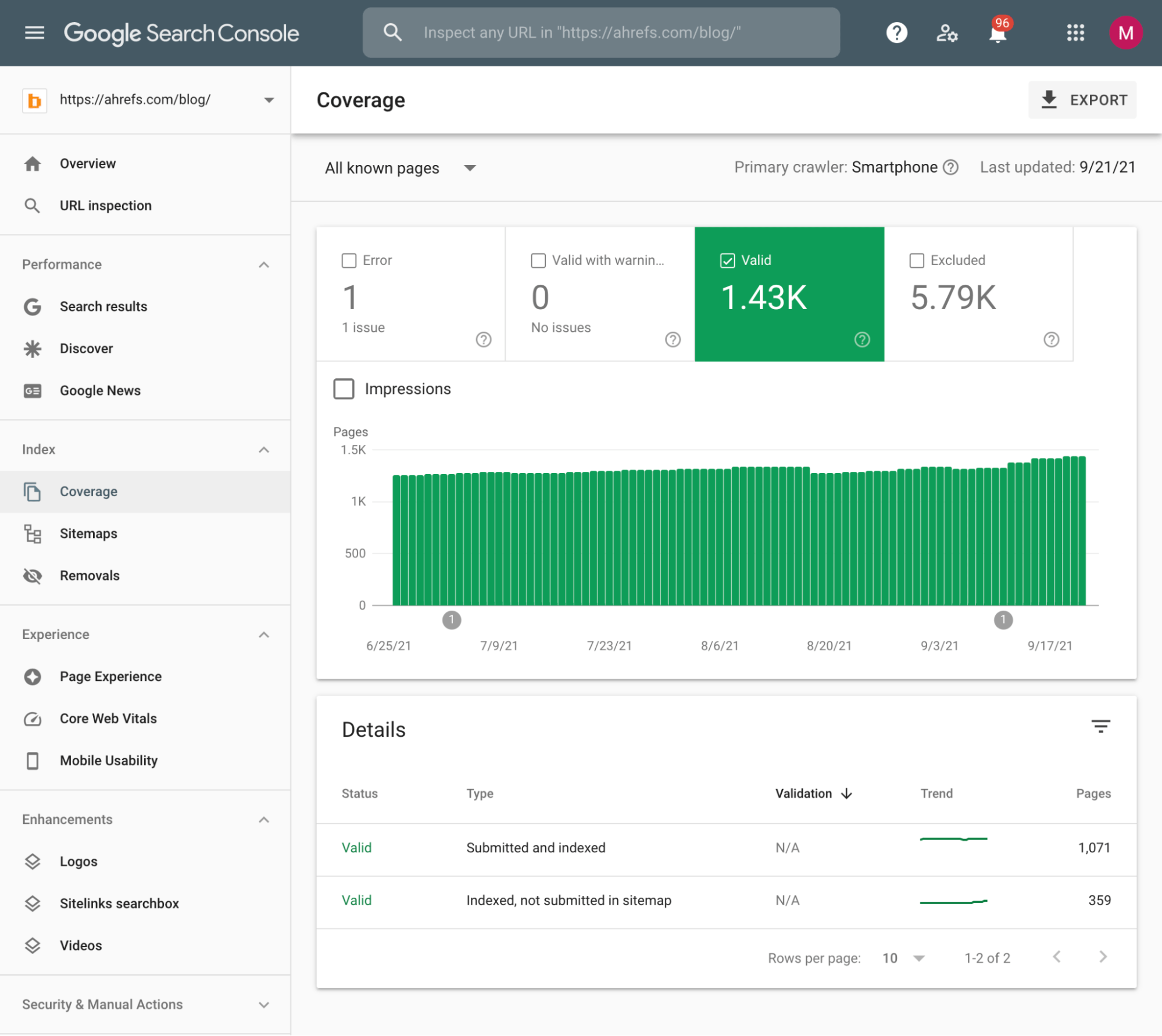Toggle the Error checkbox filter
The width and height of the screenshot is (1162, 1036).
click(x=349, y=260)
